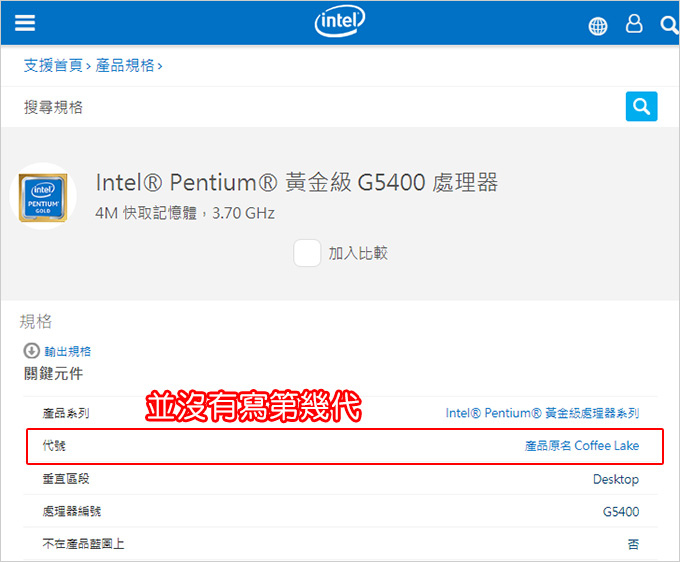Click the blue search specs button
Screen dimensions: 680x562
coord(641,106)
